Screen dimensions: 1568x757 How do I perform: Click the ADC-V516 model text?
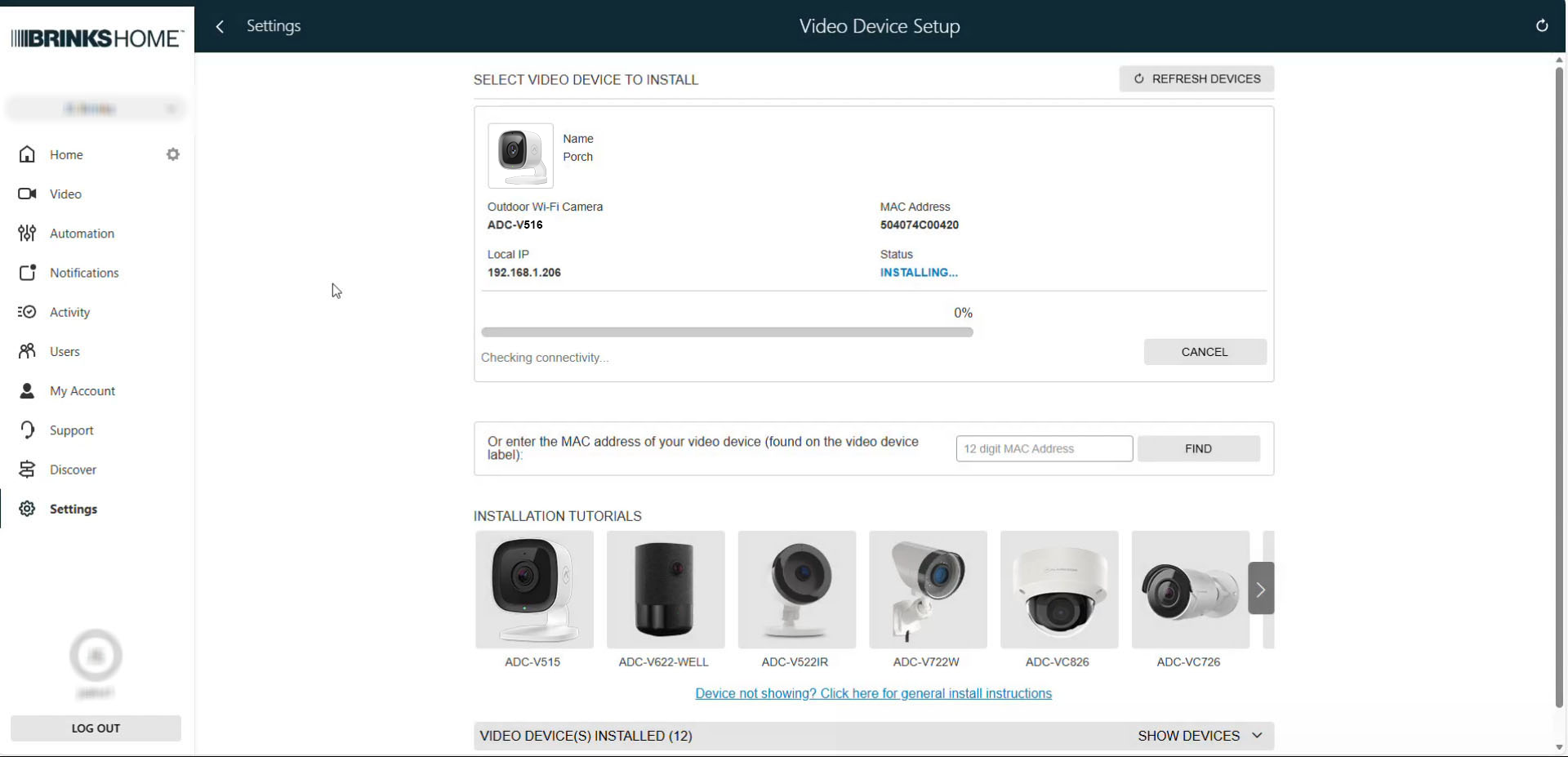click(x=514, y=225)
